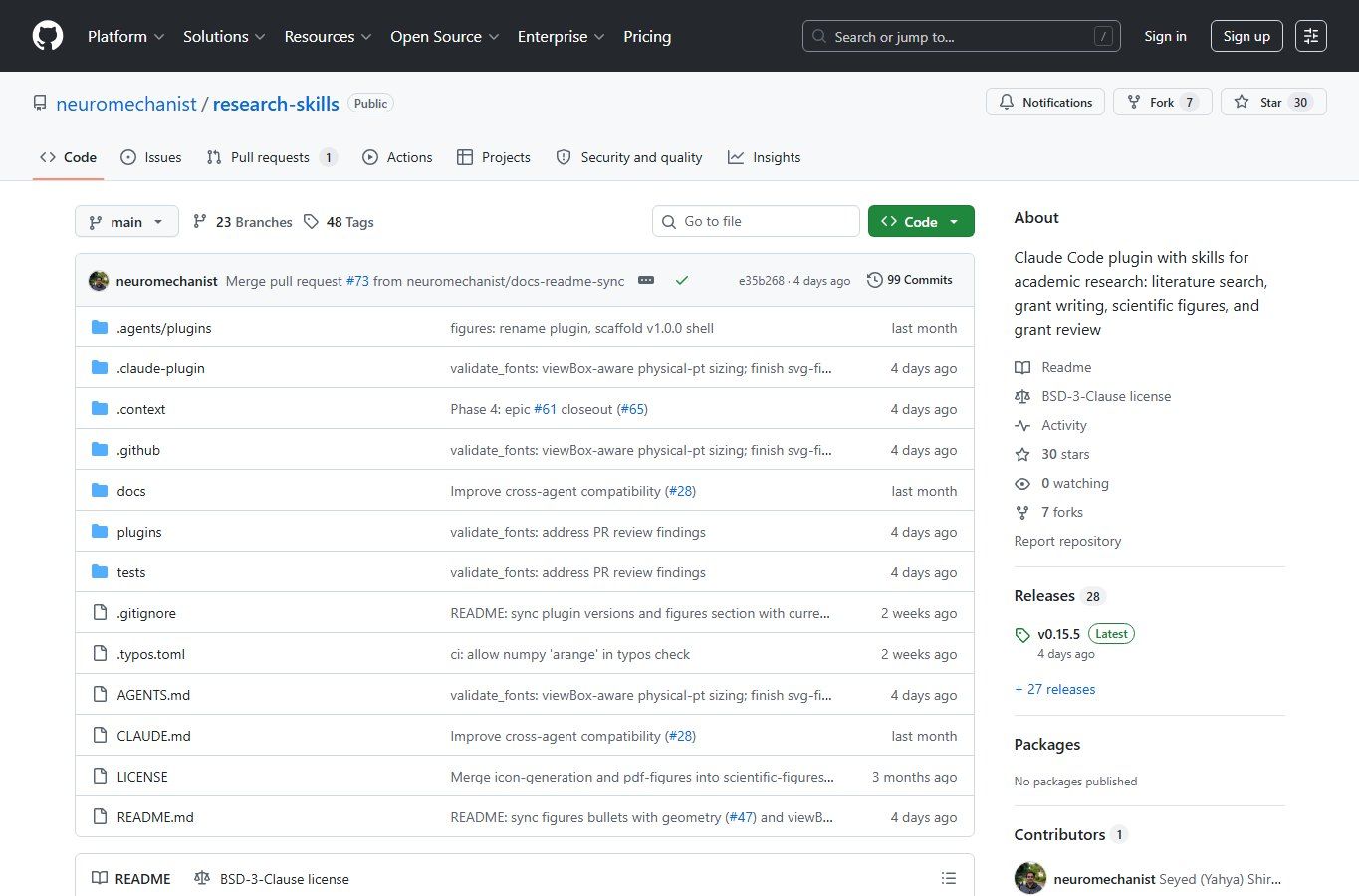This screenshot has height=896, width=1359.
Task: Click the + 27 releases link
Action: pos(1054,689)
